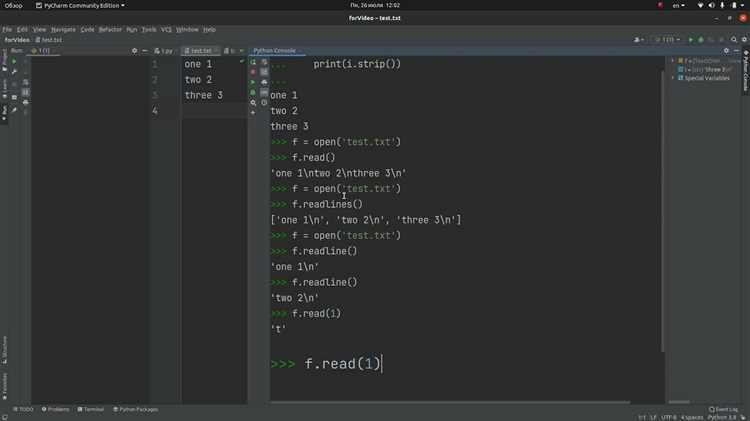Switch to the test.txt editor tab
750x421 pixels.
[200, 50]
